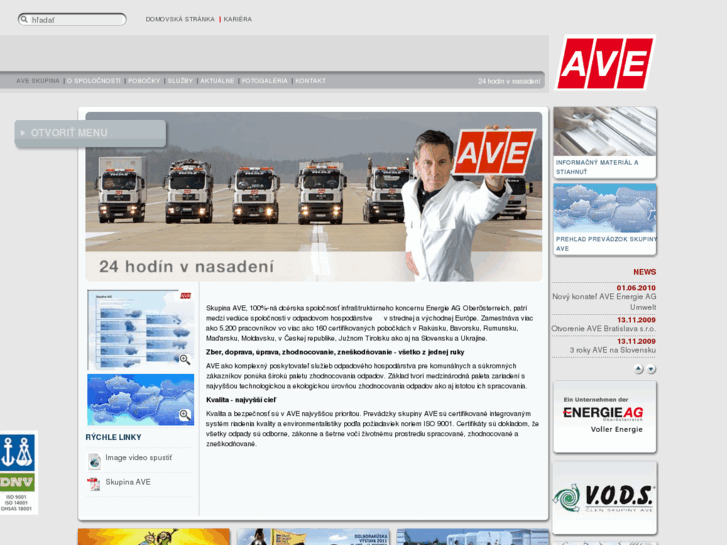Select O SPOLOČNOSTI in navigation bar
This screenshot has height=545, width=727.
point(94,81)
